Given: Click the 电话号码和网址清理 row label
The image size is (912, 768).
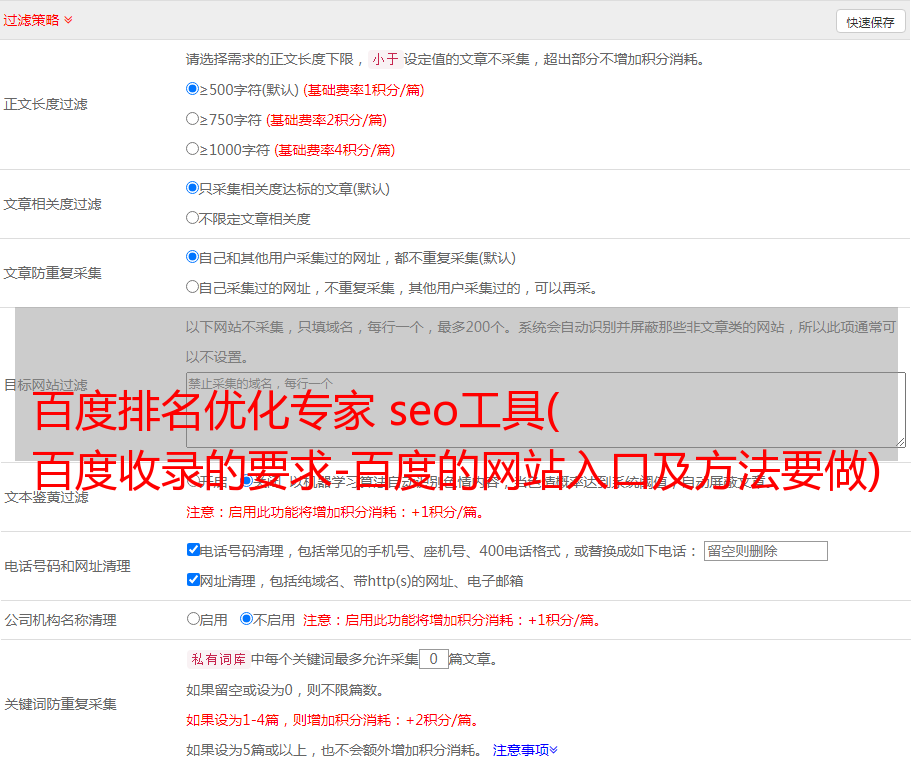Looking at the screenshot, I should pyautogui.click(x=67, y=566).
